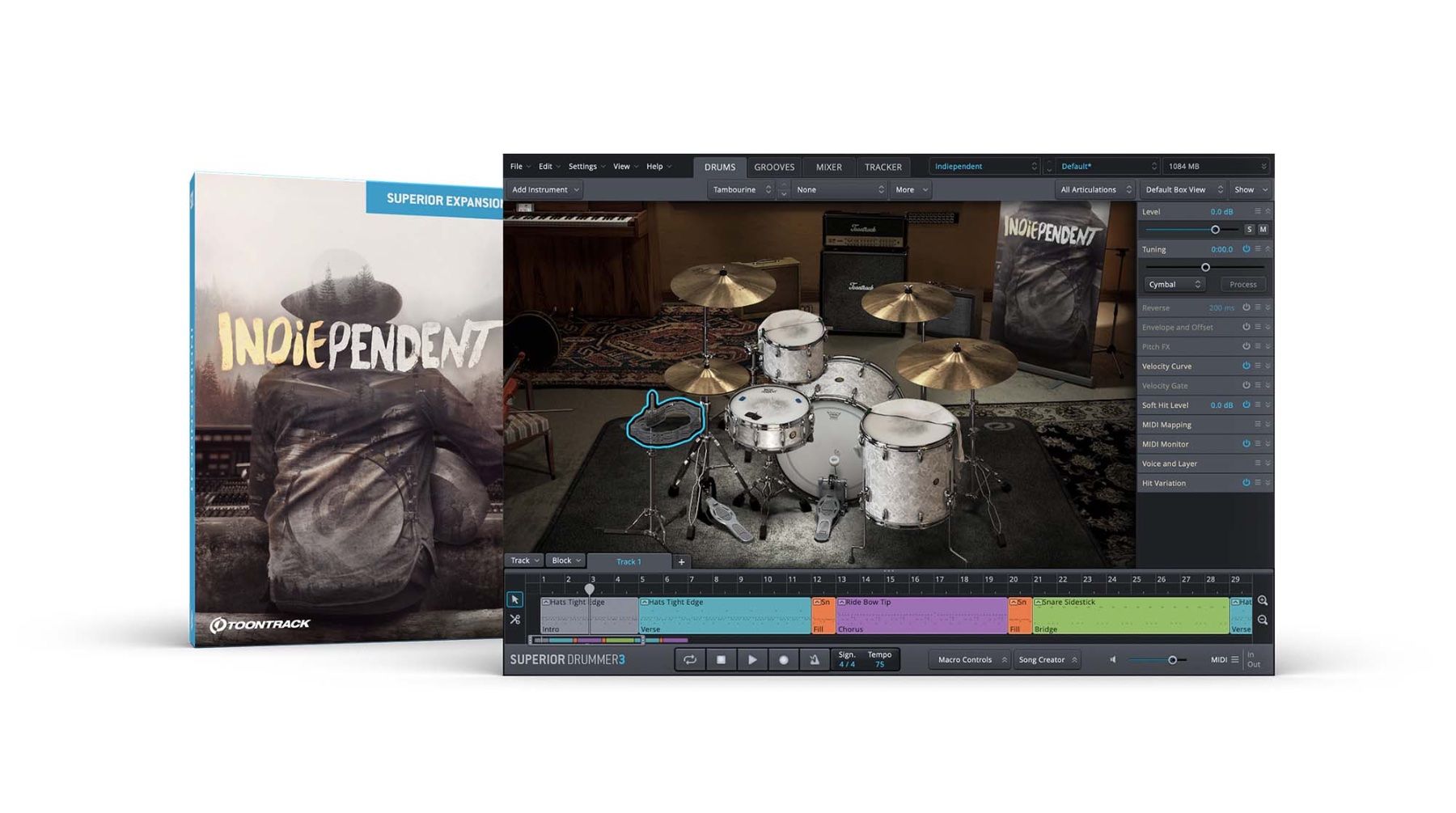Open the Edit menu
The image size is (1456, 813).
[549, 167]
